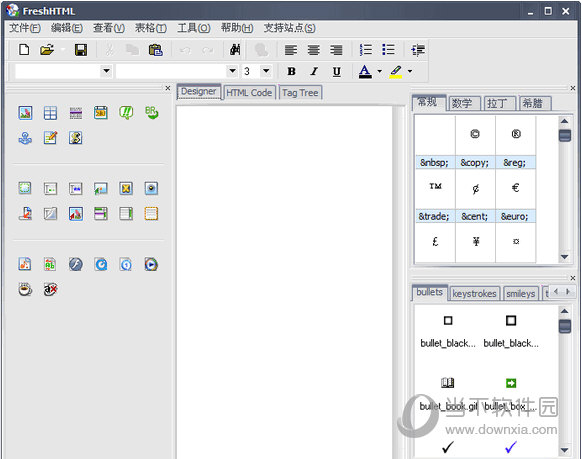
Task: Switch to keystrokes tab
Action: [x=474, y=294]
